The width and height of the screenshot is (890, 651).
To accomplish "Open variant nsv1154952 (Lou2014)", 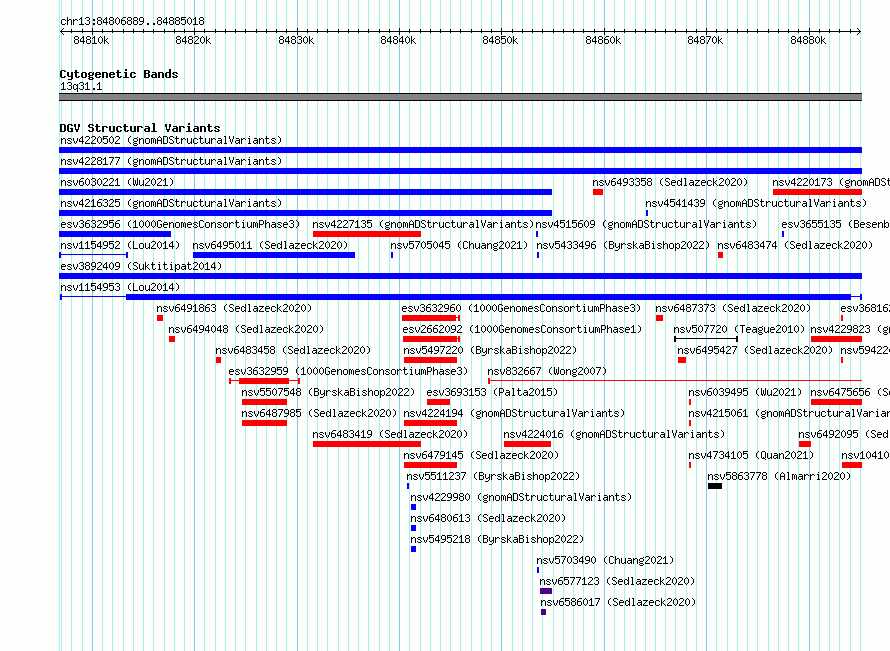I will point(120,245).
